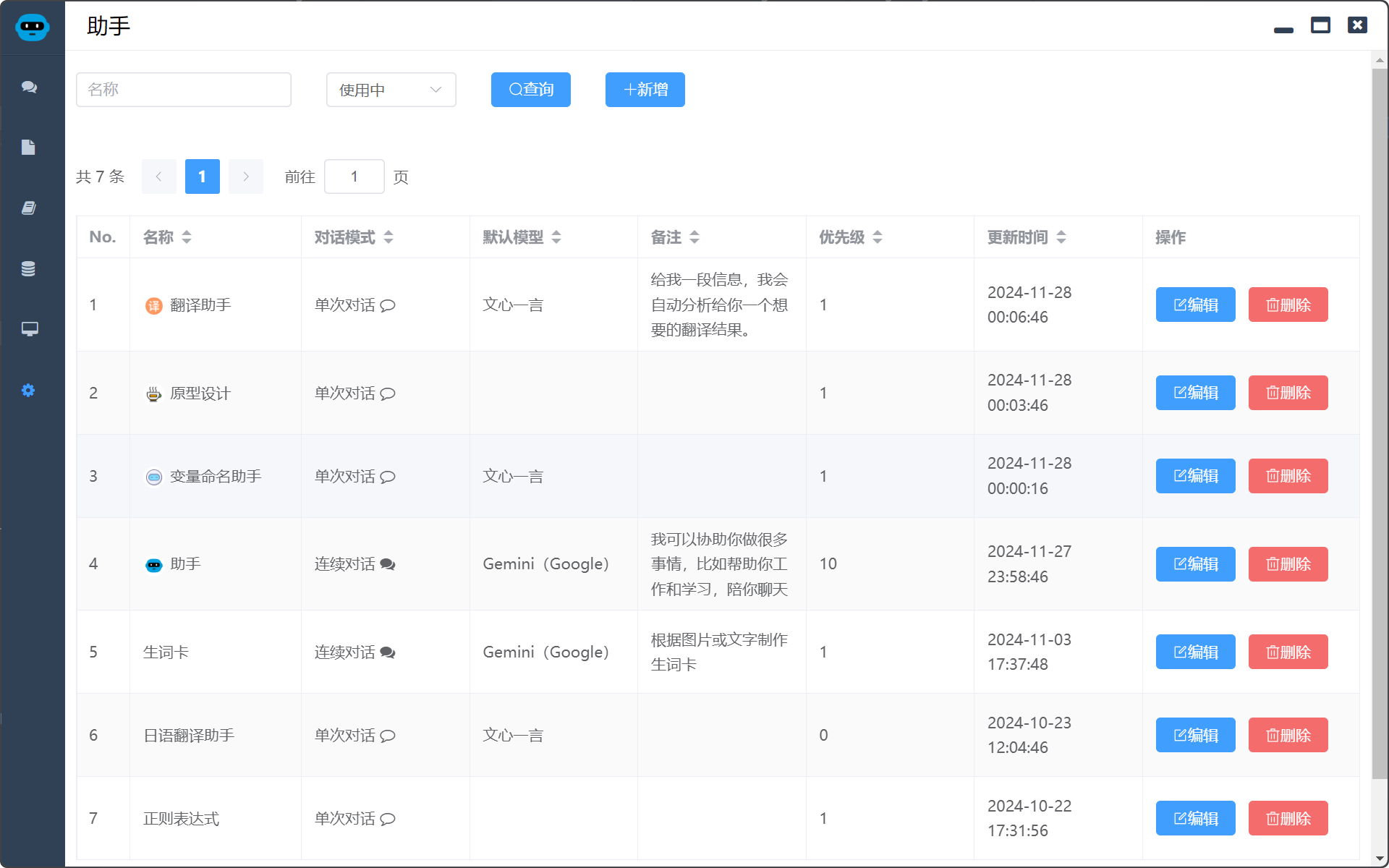Image resolution: width=1389 pixels, height=868 pixels.
Task: Click the robot app logo
Action: (x=32, y=27)
